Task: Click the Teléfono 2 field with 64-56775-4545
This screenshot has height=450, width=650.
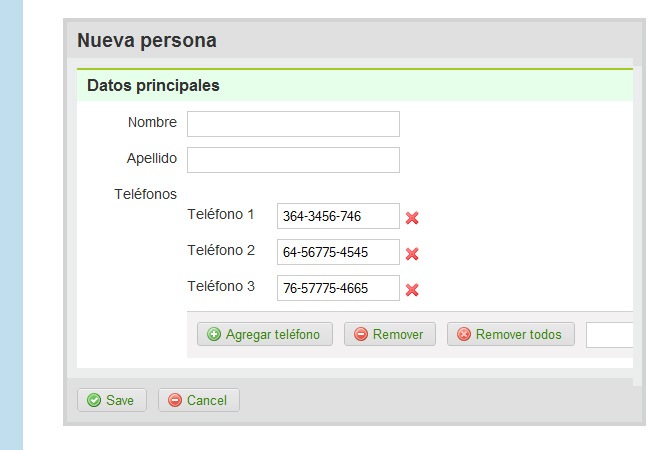Action: click(338, 252)
